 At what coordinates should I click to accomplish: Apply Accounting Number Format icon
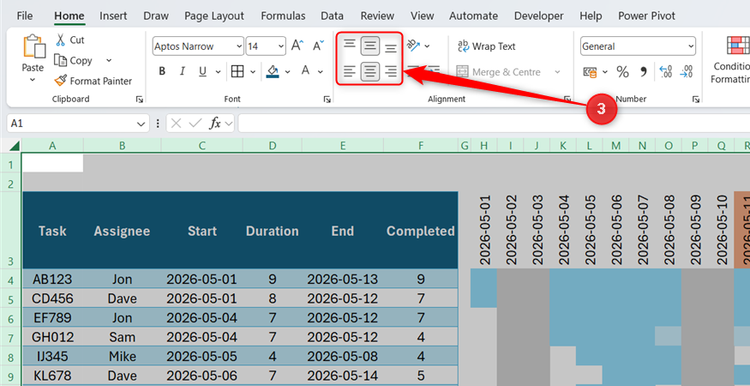[590, 72]
